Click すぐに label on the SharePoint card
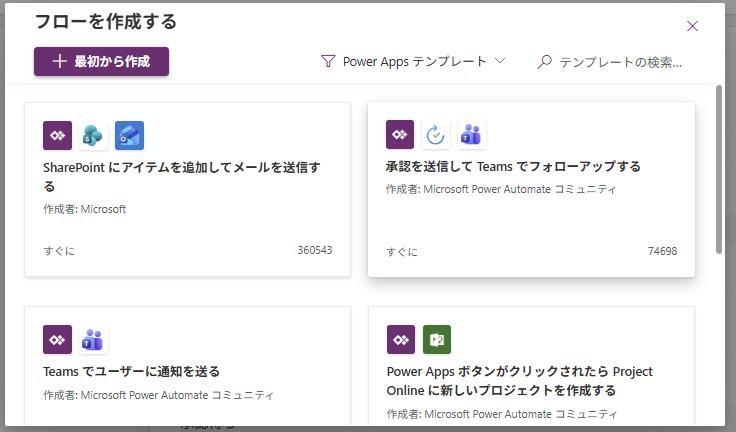736x432 pixels. tap(59, 251)
